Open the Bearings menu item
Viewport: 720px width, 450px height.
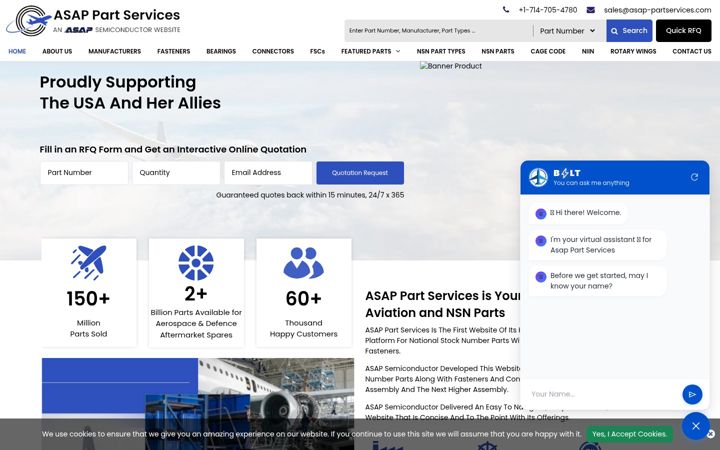221,51
